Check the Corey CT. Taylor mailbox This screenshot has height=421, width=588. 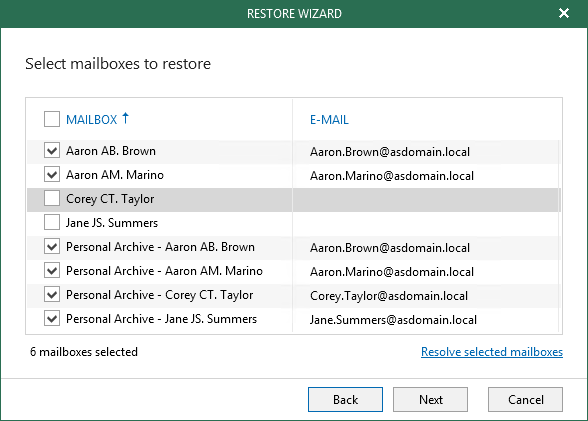click(x=52, y=199)
